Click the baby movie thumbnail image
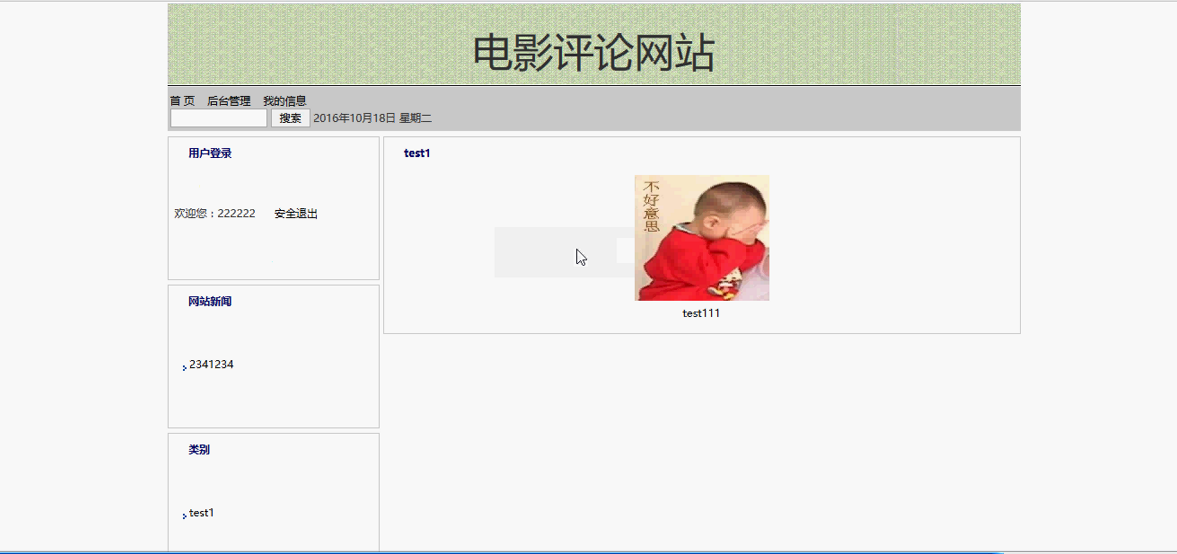 point(702,238)
